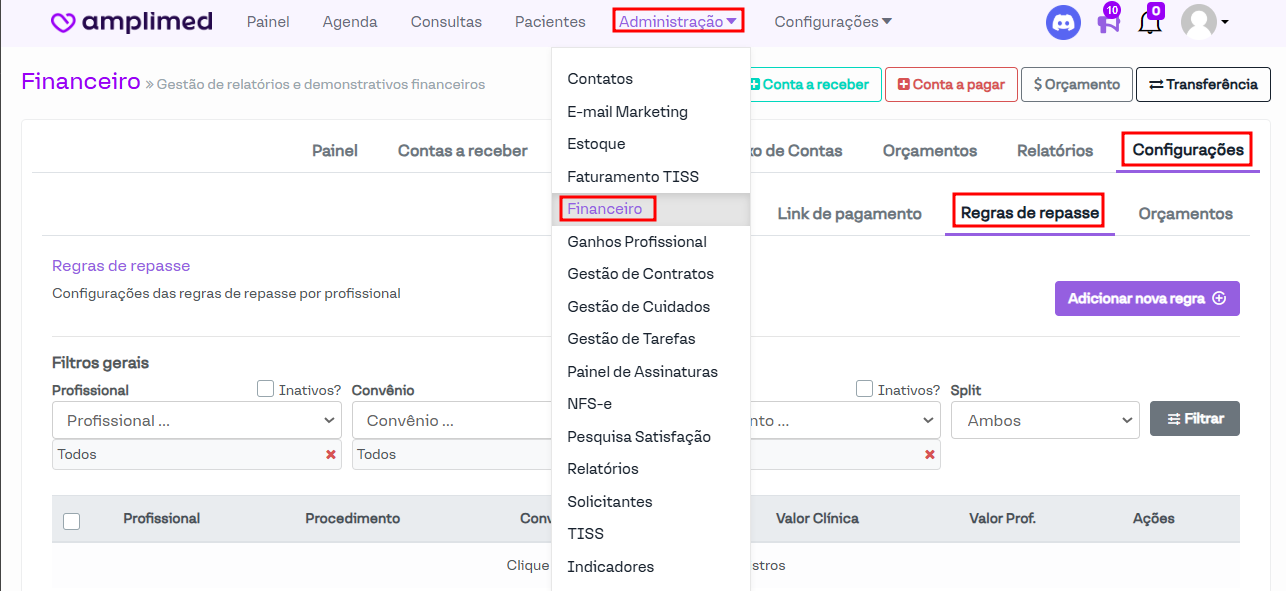Select Estoque in the Administração menu
This screenshot has height=591, width=1286.
[596, 144]
